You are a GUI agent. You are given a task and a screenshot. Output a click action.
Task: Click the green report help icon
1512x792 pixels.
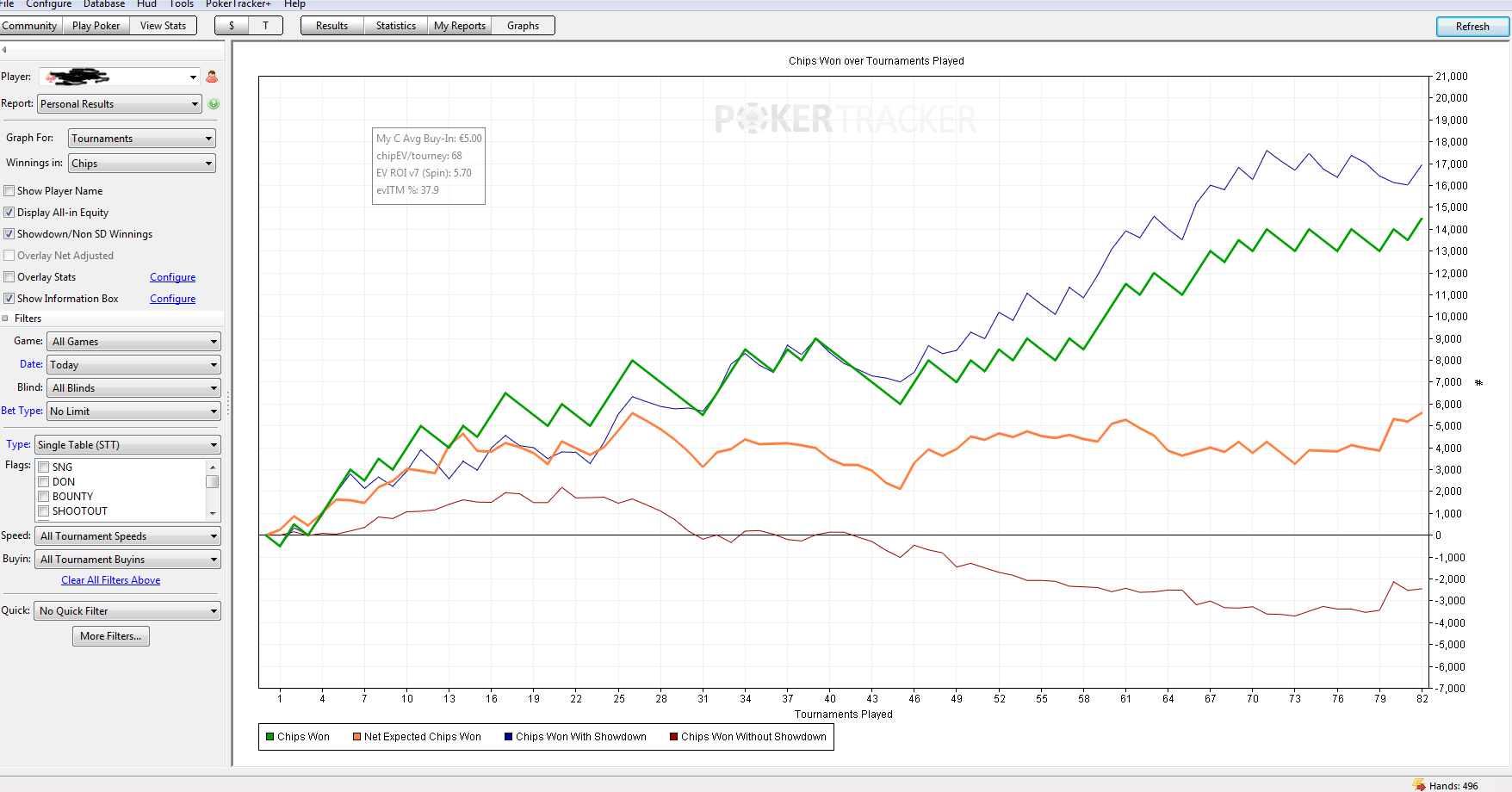coord(214,104)
